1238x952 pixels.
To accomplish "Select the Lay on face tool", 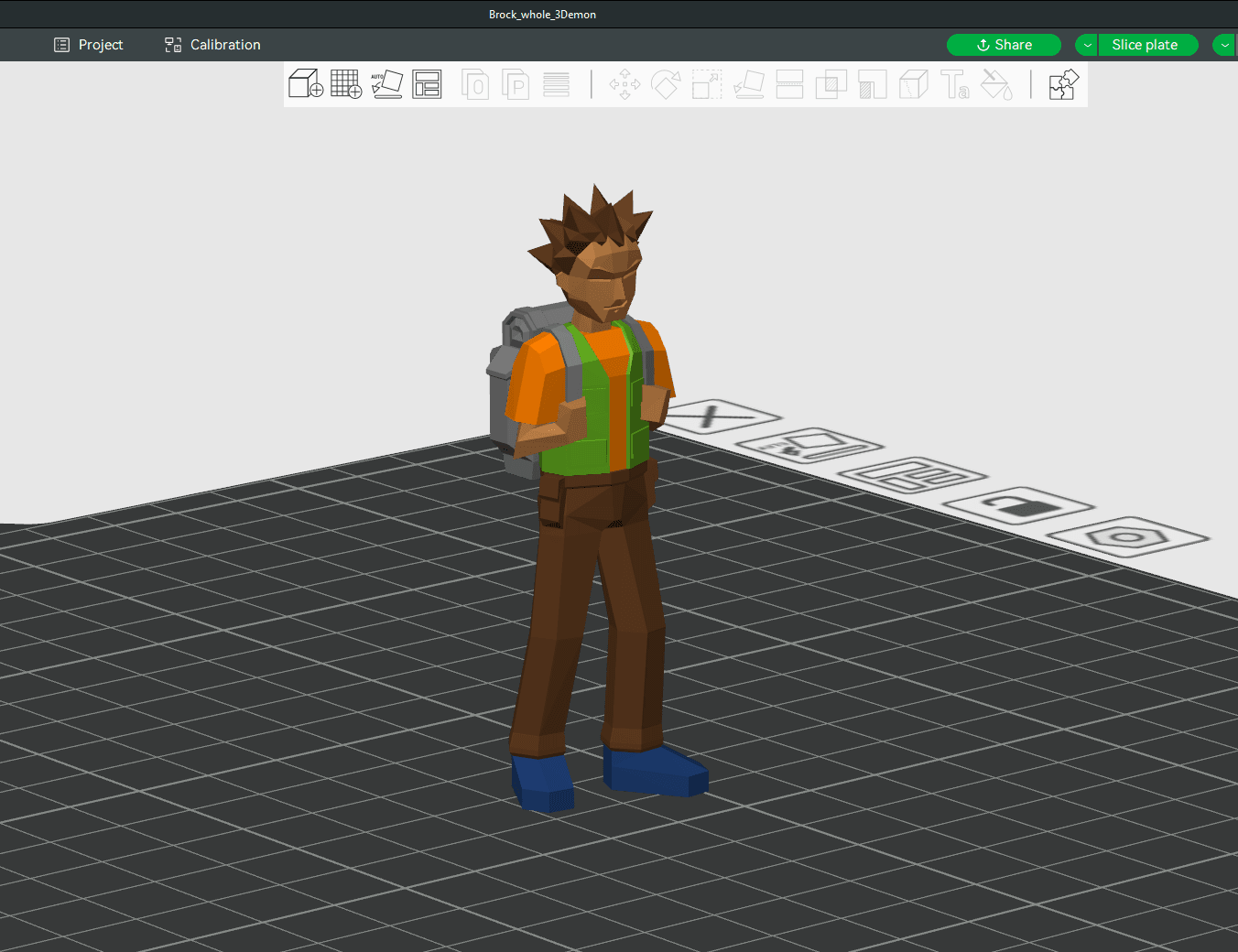I will tap(749, 84).
